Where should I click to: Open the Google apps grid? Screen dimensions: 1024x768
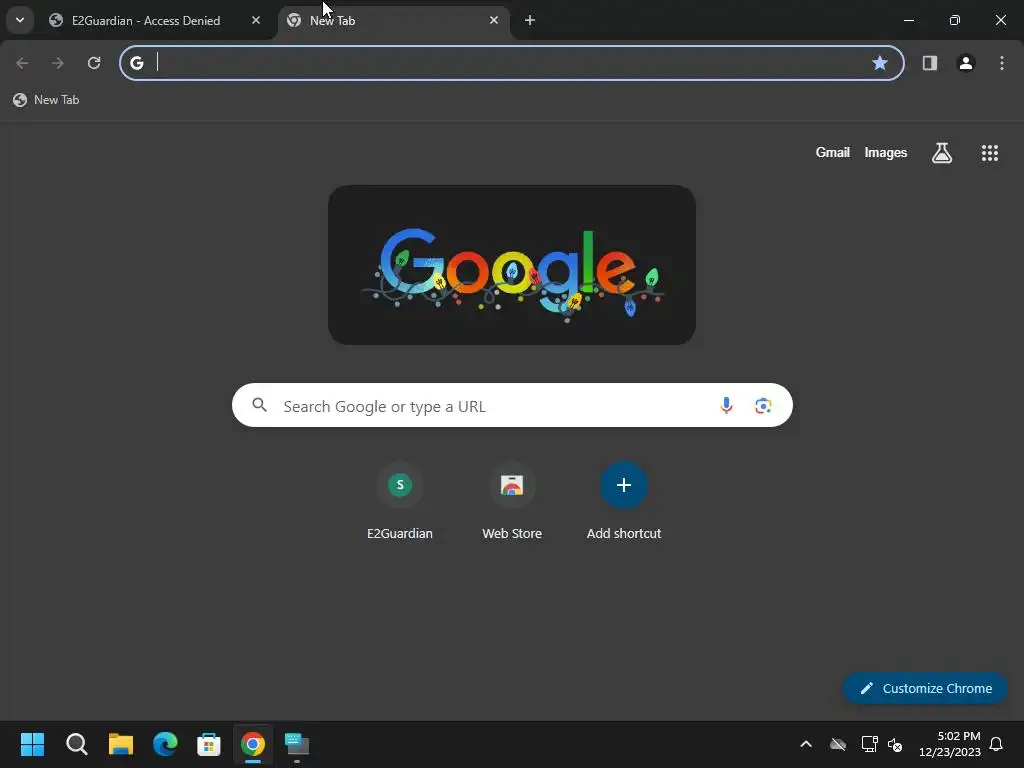pyautogui.click(x=989, y=153)
